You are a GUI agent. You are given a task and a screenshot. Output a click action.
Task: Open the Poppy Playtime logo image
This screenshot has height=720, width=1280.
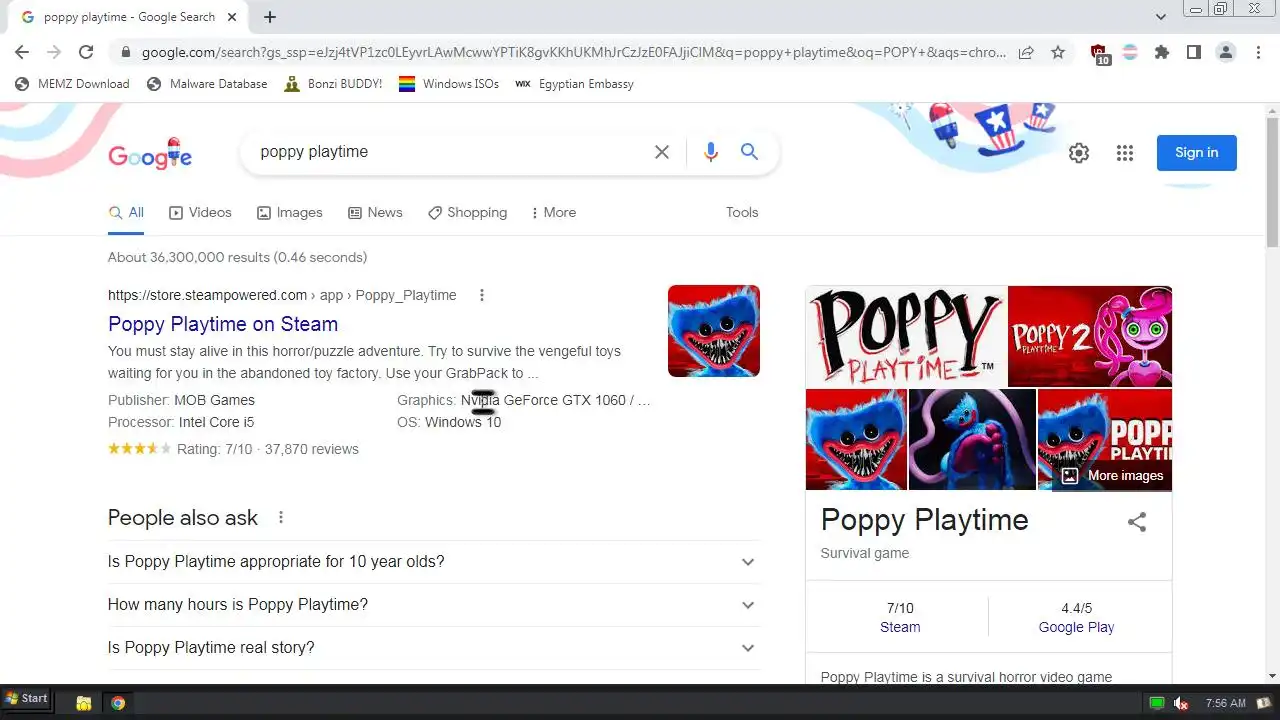[906, 336]
